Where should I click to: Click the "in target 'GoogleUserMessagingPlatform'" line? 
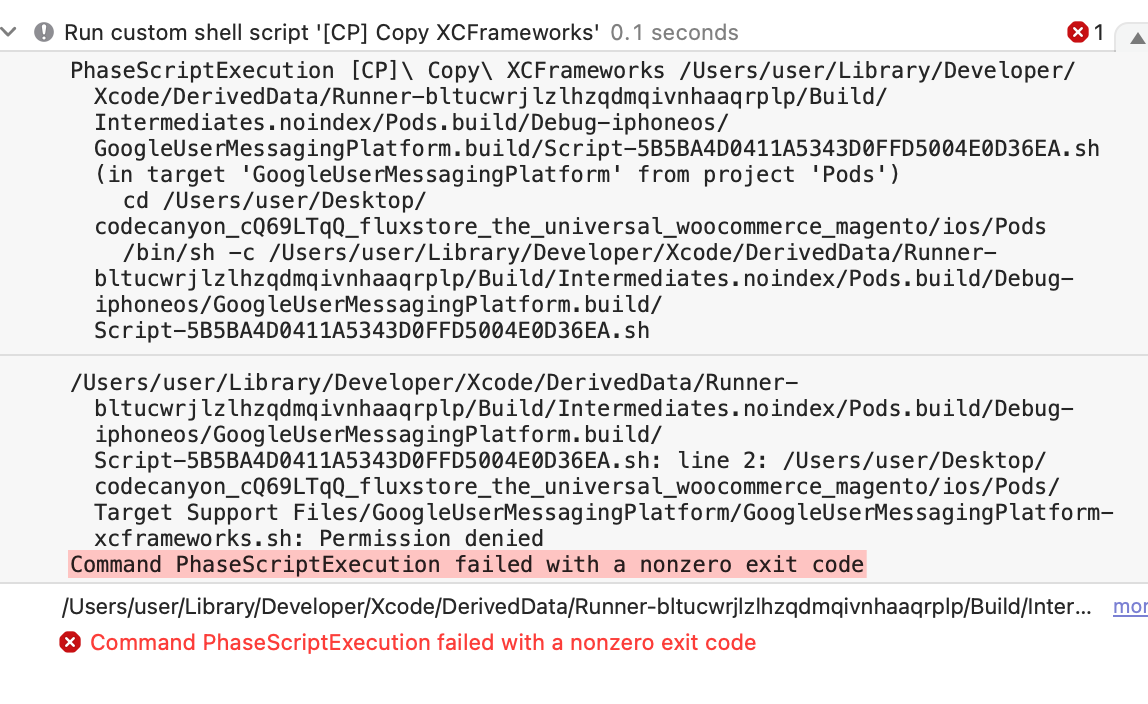click(498, 175)
